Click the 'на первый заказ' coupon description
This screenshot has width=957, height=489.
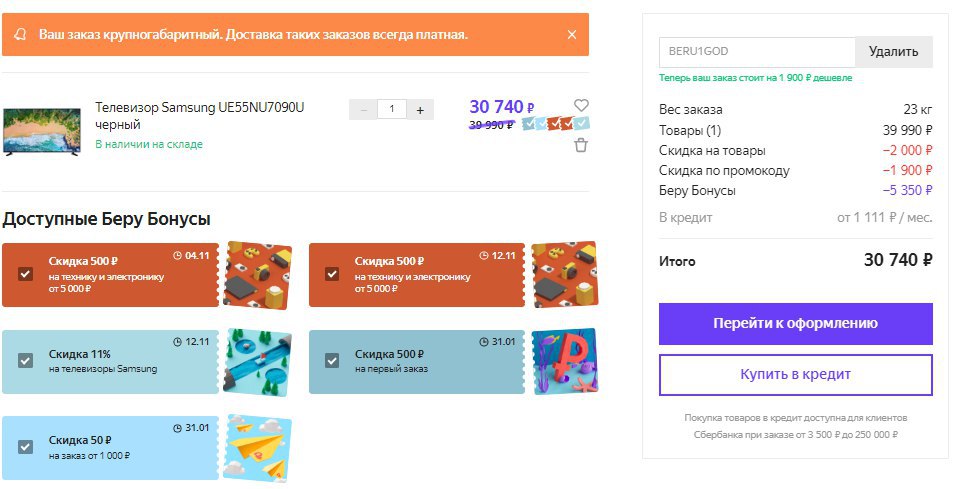click(391, 369)
